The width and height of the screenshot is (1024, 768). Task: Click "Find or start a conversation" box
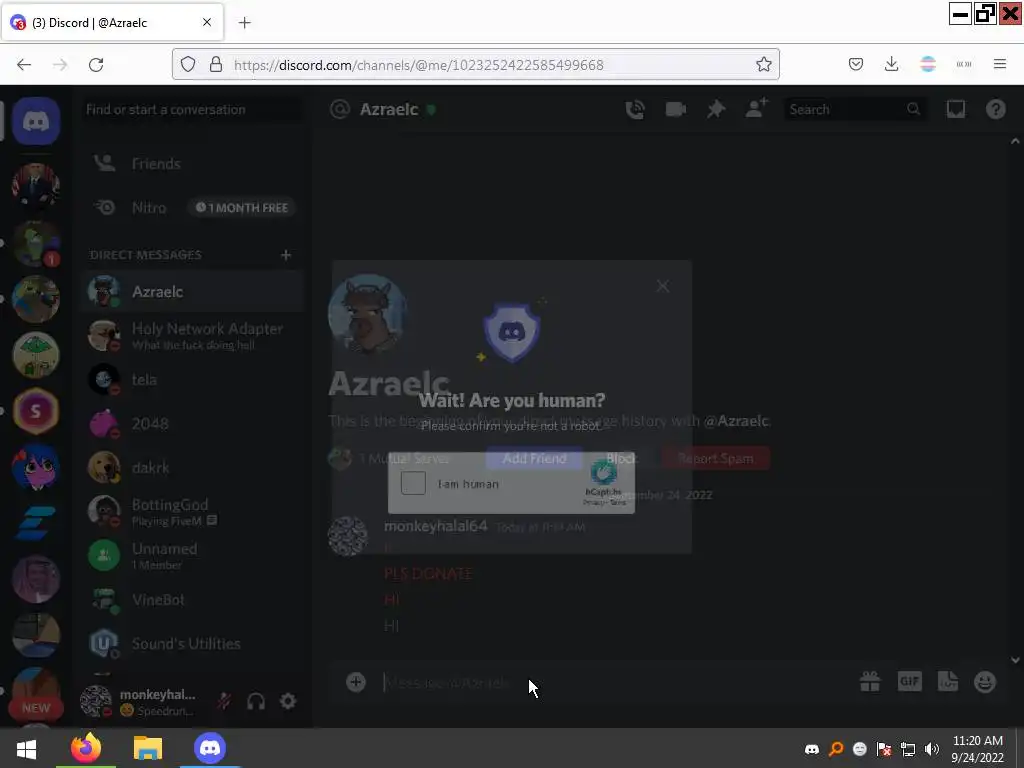click(x=193, y=109)
